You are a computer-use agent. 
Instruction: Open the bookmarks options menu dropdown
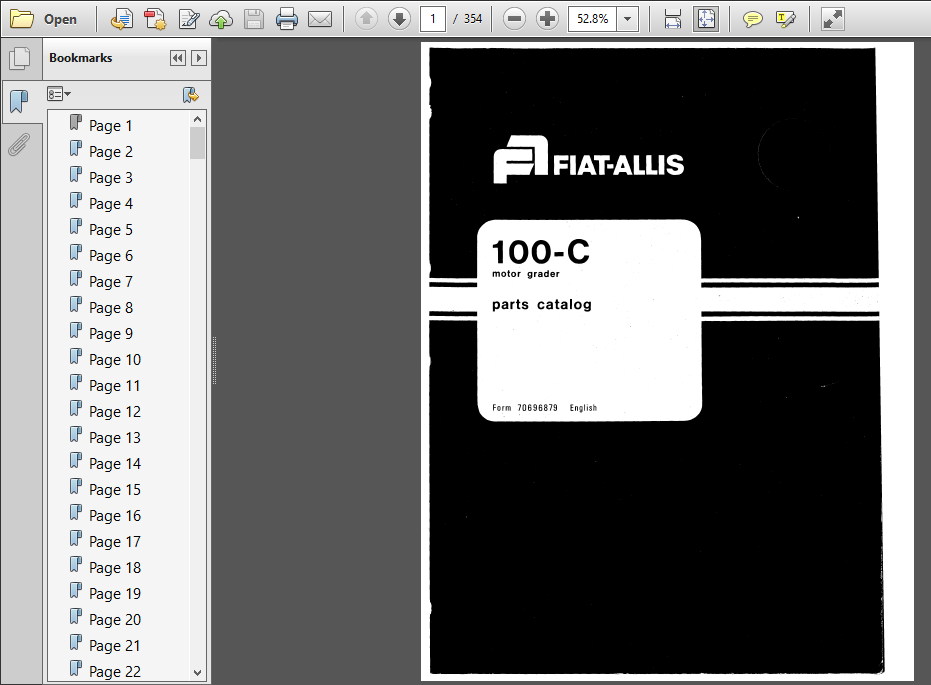pos(59,94)
